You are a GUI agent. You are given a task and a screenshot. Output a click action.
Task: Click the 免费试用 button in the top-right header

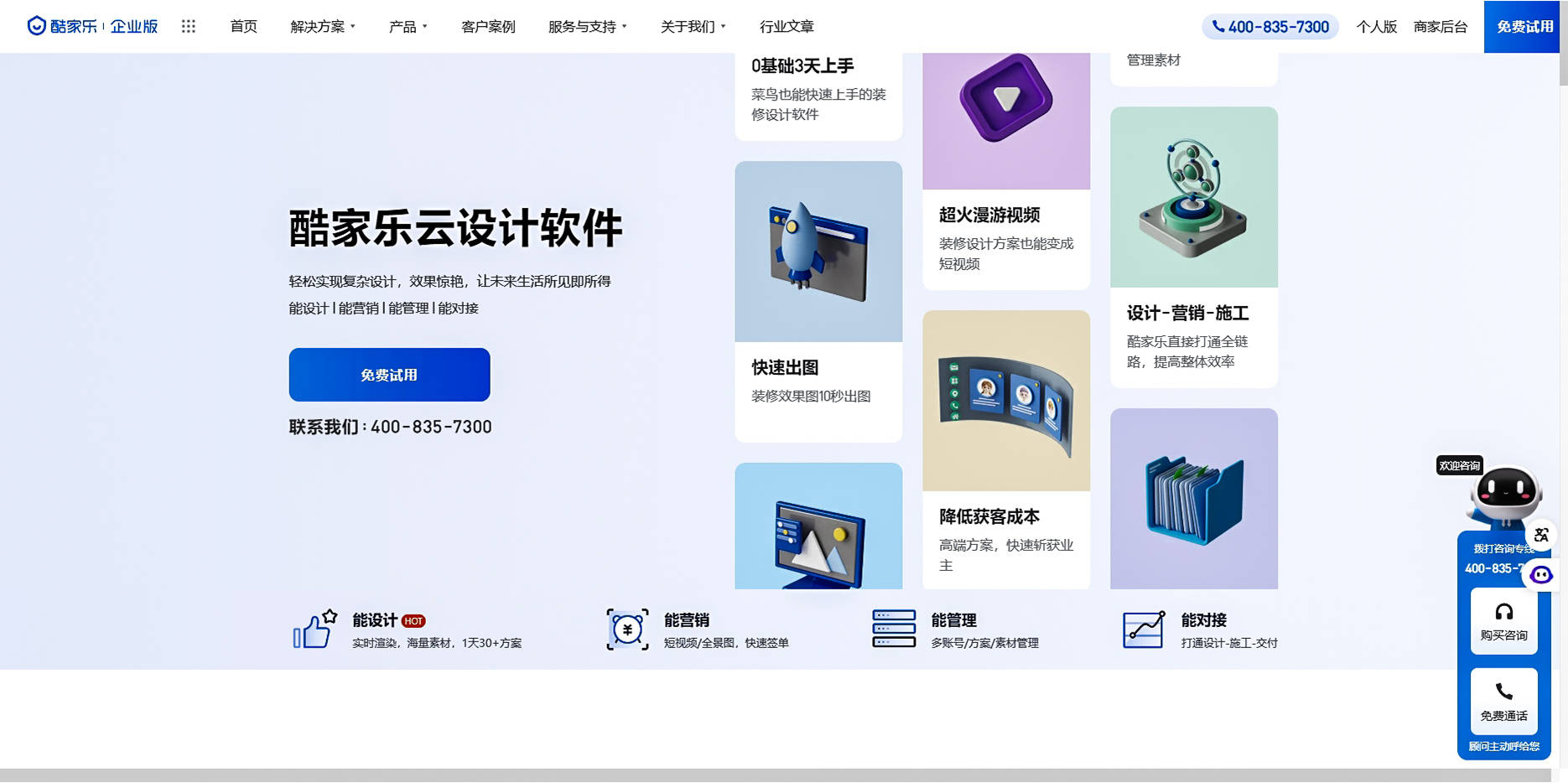click(1522, 27)
